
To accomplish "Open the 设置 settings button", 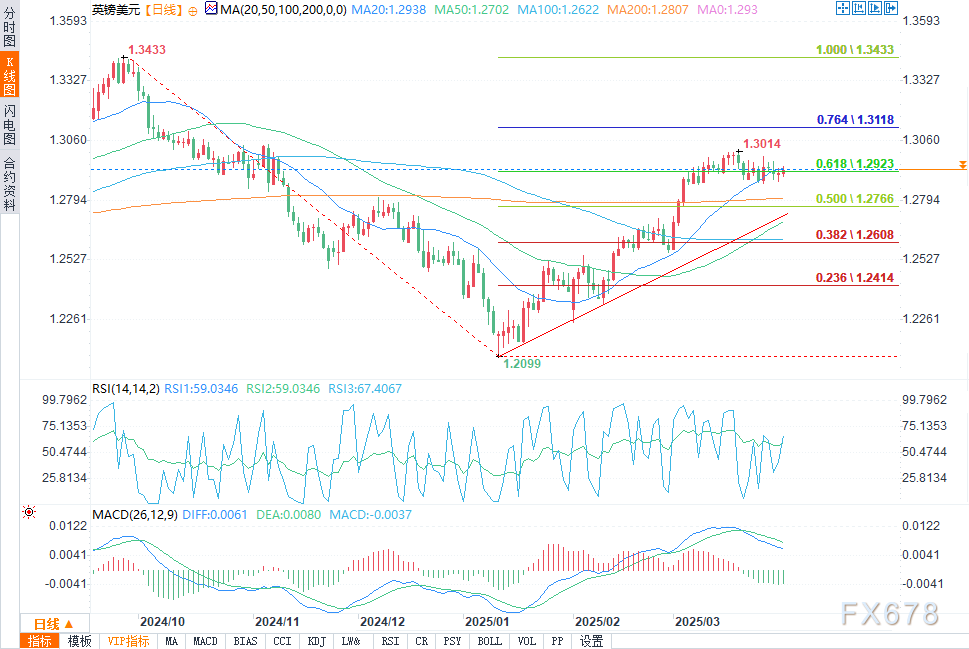I will click(591, 641).
